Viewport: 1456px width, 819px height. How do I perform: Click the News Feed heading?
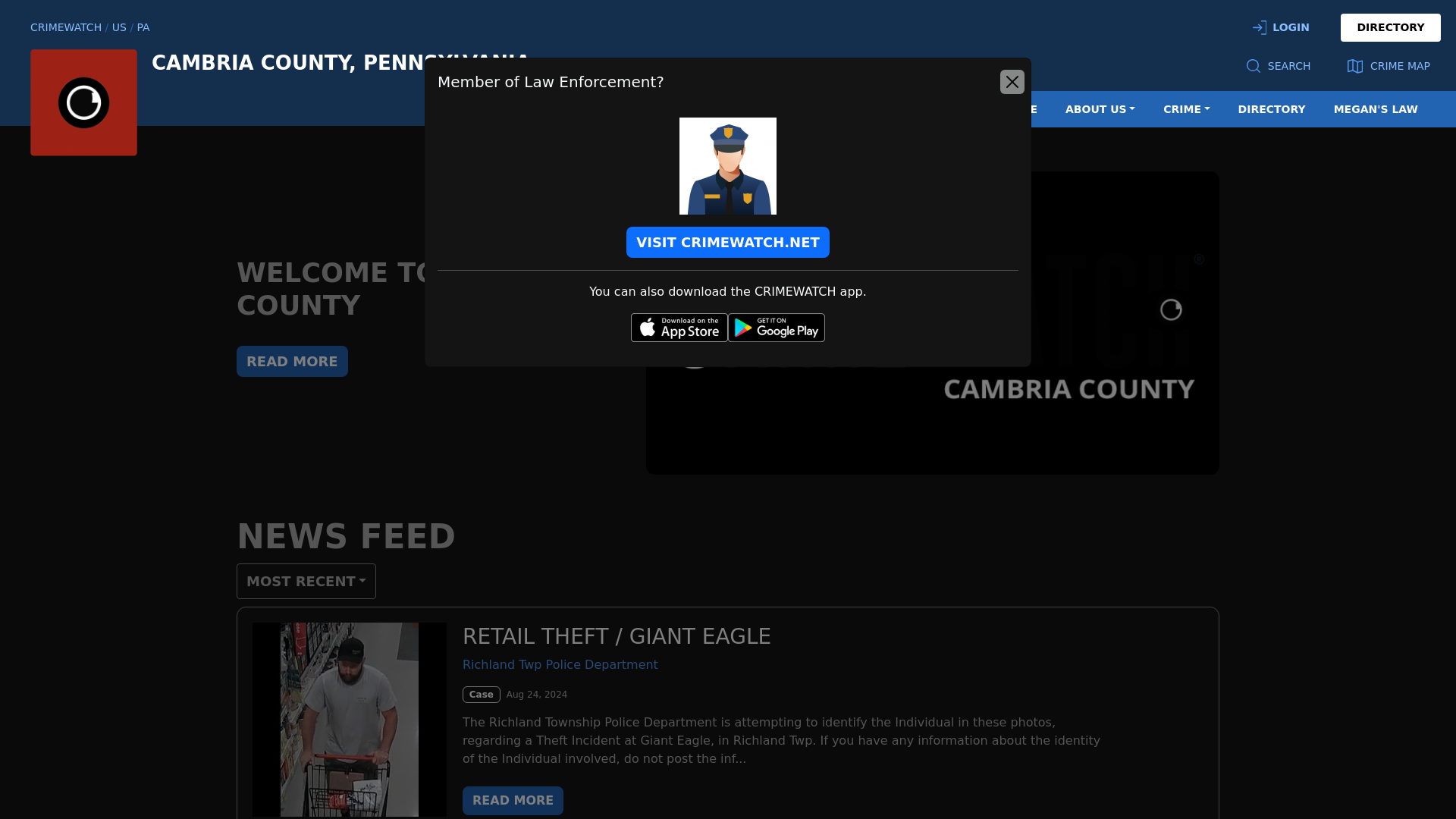346,537
